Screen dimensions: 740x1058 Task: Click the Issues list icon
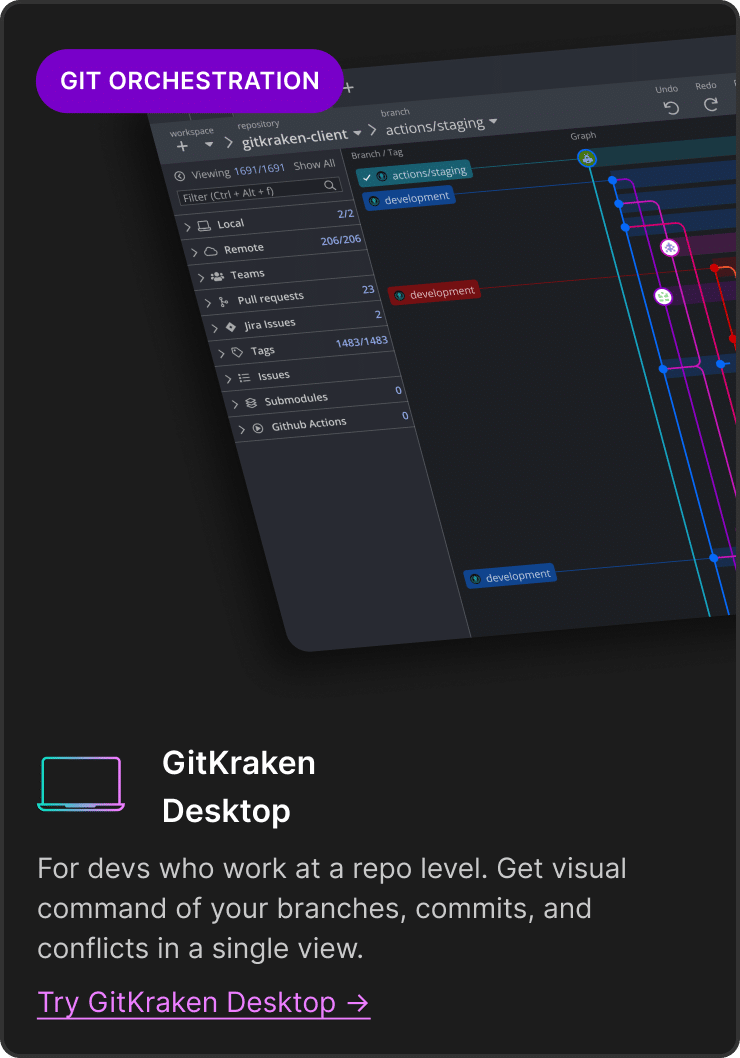[244, 377]
